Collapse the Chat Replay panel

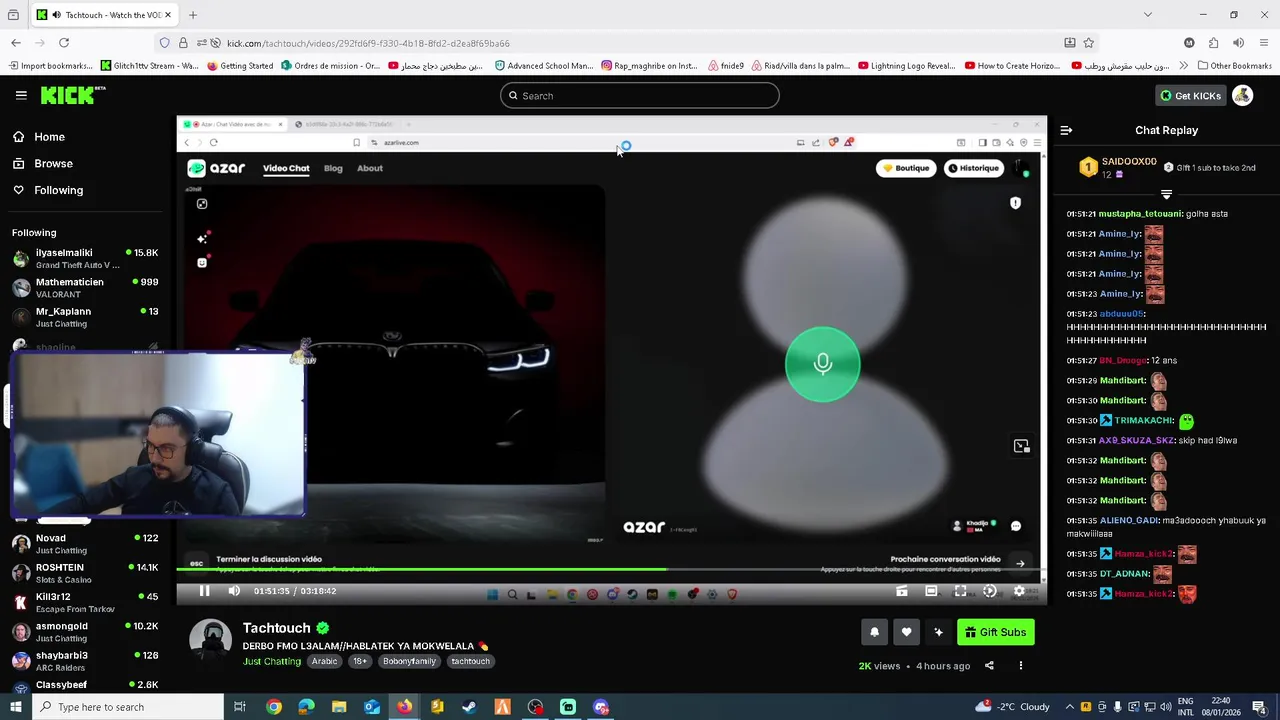(1066, 130)
